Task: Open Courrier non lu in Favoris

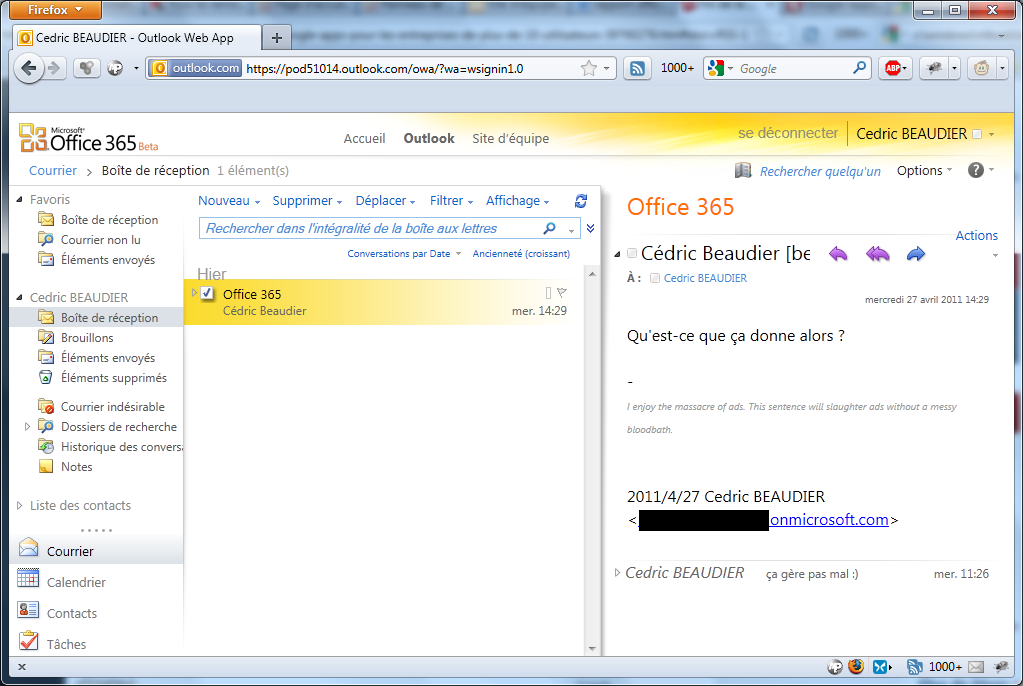Action: pyautogui.click(x=100, y=240)
